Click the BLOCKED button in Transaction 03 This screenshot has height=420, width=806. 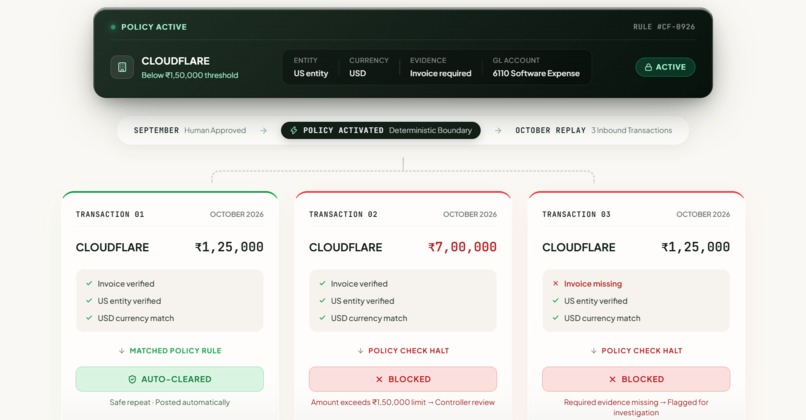[x=636, y=379]
